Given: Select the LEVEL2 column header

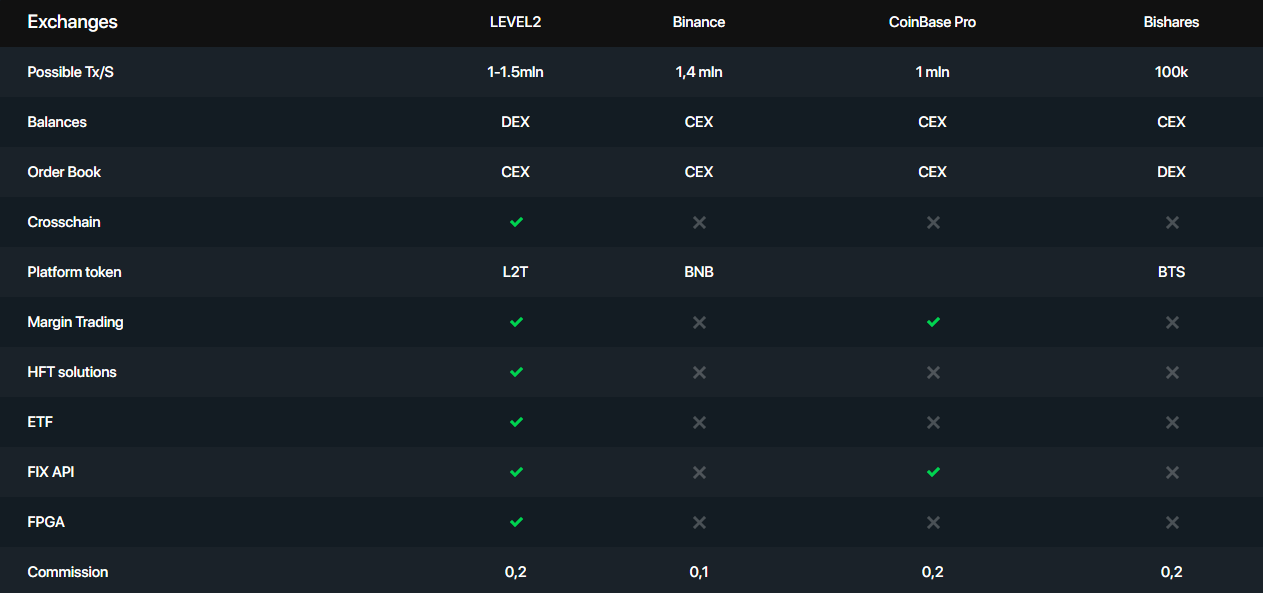Looking at the screenshot, I should coord(516,22).
